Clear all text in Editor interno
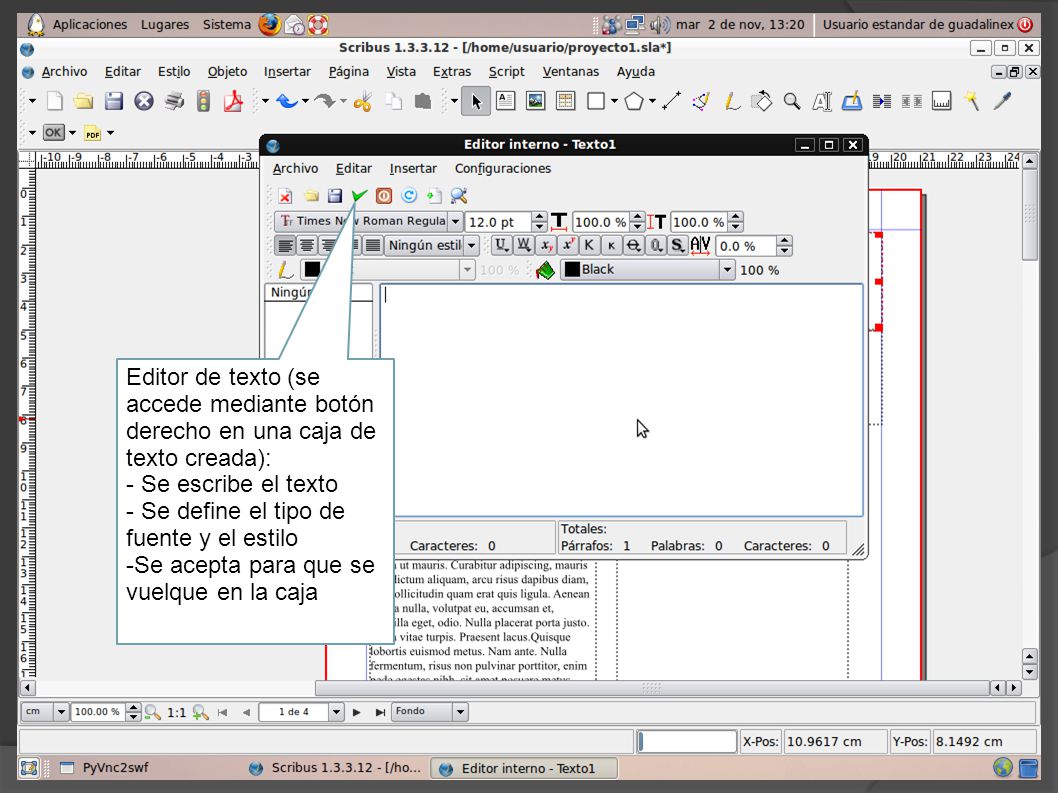 point(285,196)
